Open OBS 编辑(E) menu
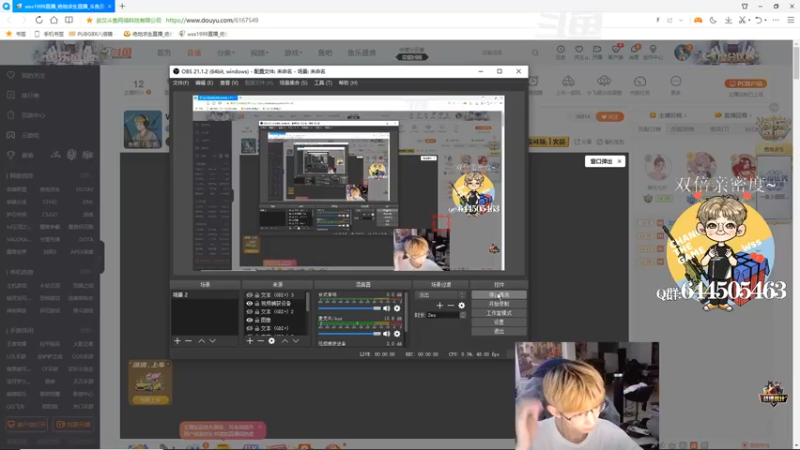The height and width of the screenshot is (450, 800). [x=204, y=83]
